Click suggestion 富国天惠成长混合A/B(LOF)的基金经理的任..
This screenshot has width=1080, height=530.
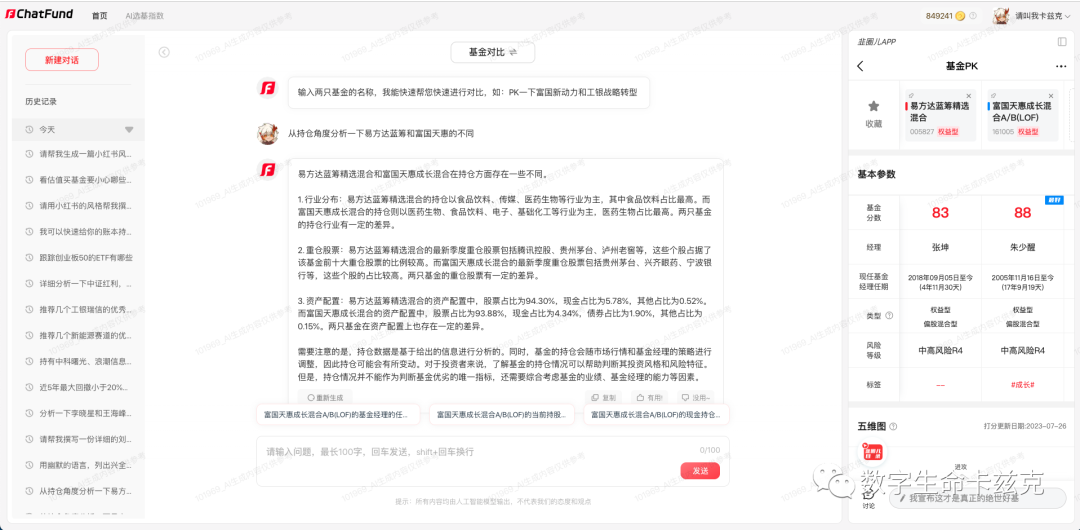[337, 416]
